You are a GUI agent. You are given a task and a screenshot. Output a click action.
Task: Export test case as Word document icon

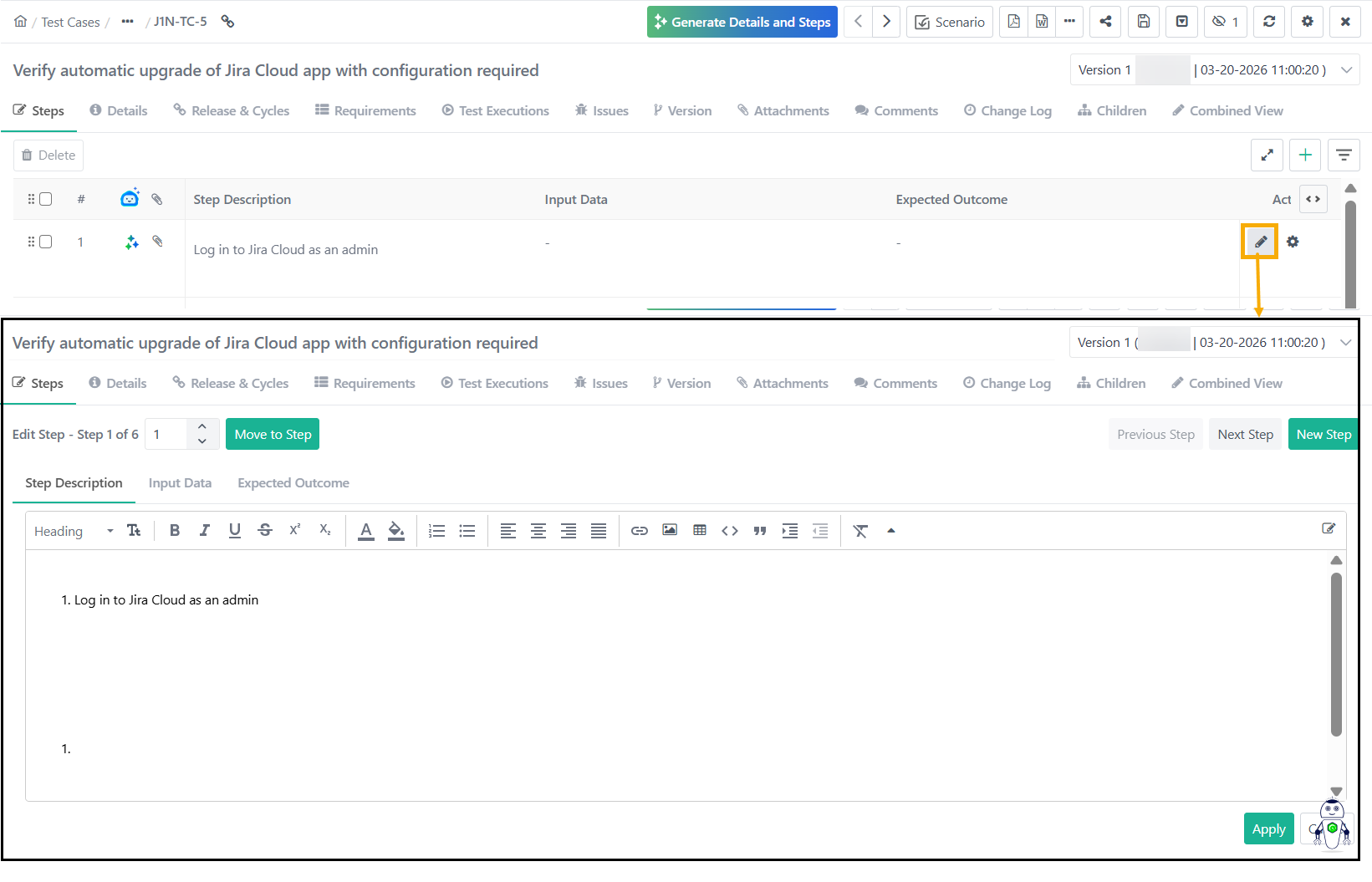click(x=1042, y=22)
